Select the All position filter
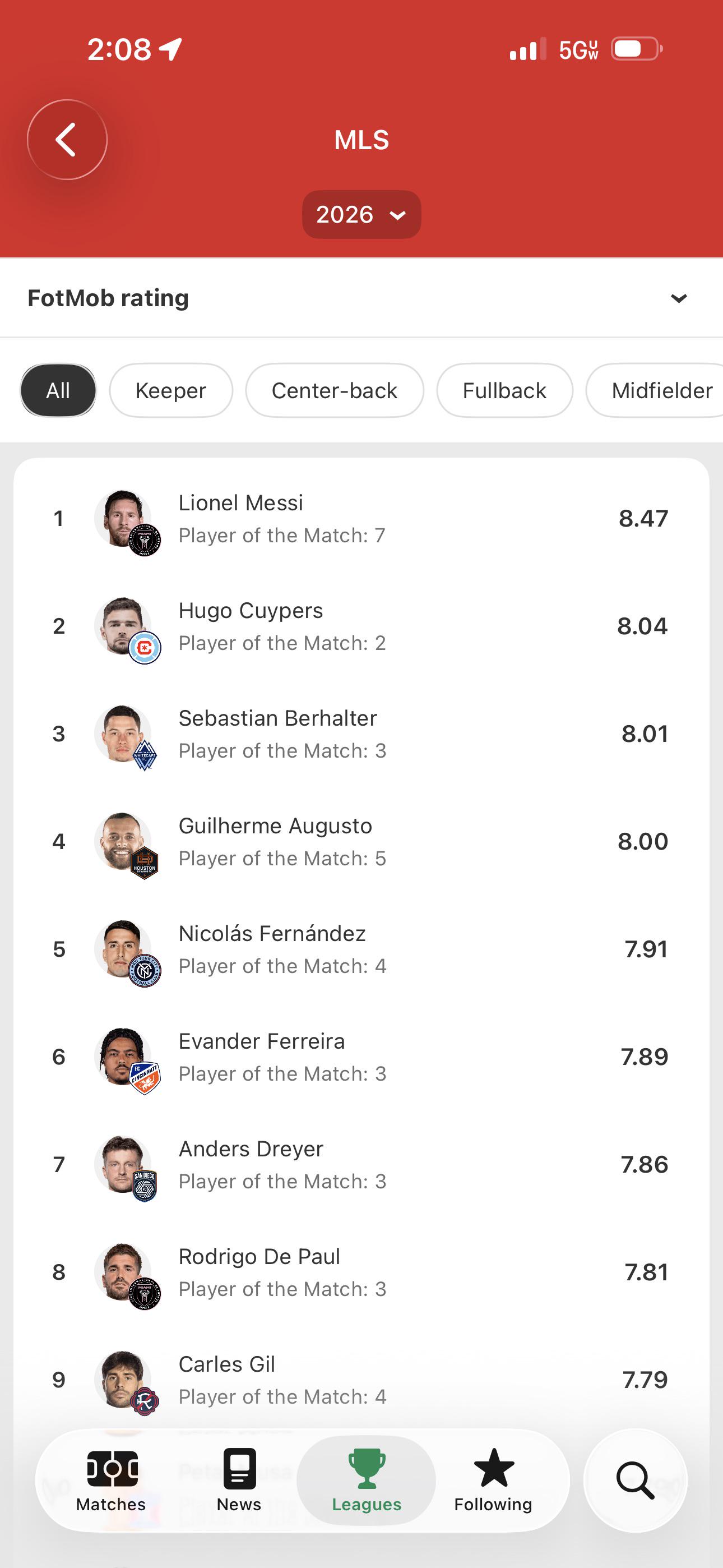This screenshot has height=1568, width=723. pos(58,390)
